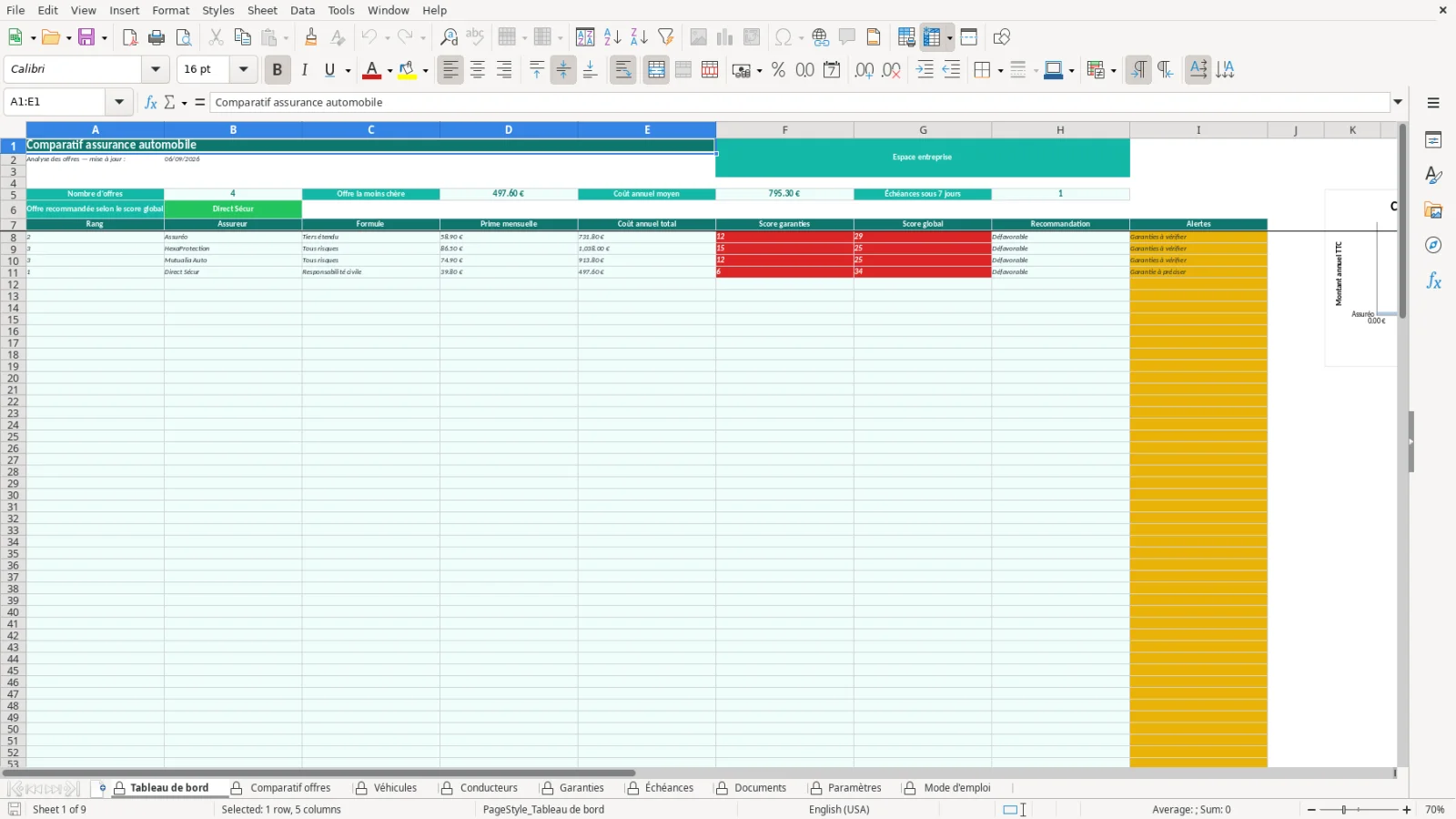Open sidebar Properties panel icon

1433,140
